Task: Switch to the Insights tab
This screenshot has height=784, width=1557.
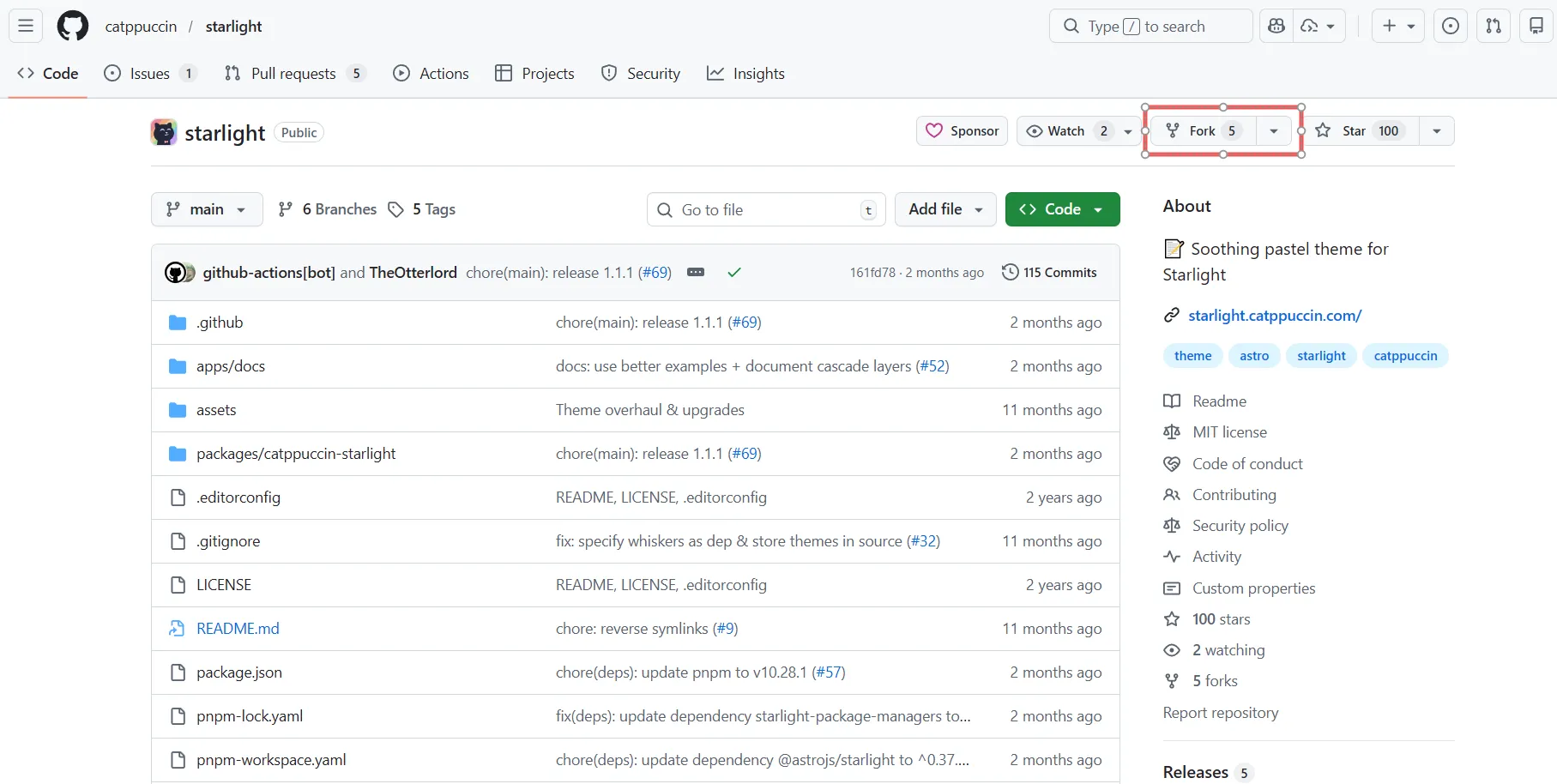Action: point(745,74)
